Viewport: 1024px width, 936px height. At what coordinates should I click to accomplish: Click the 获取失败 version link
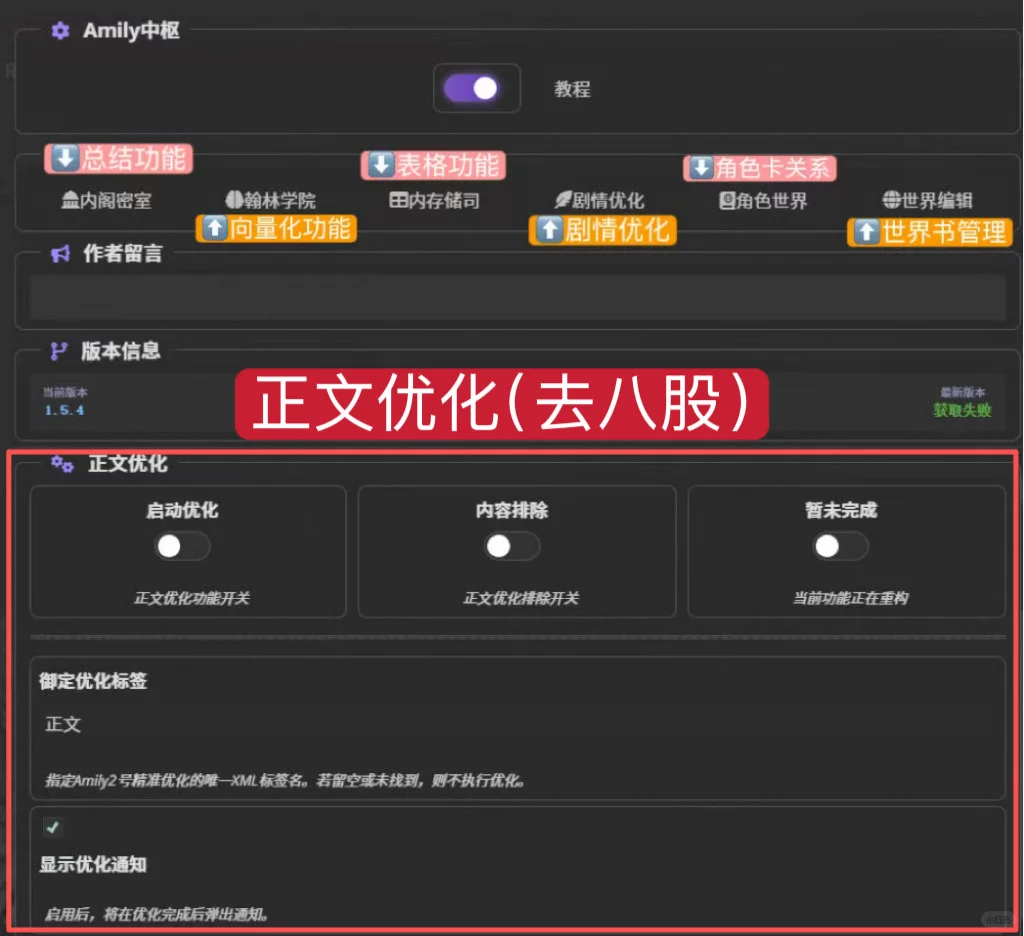(961, 410)
